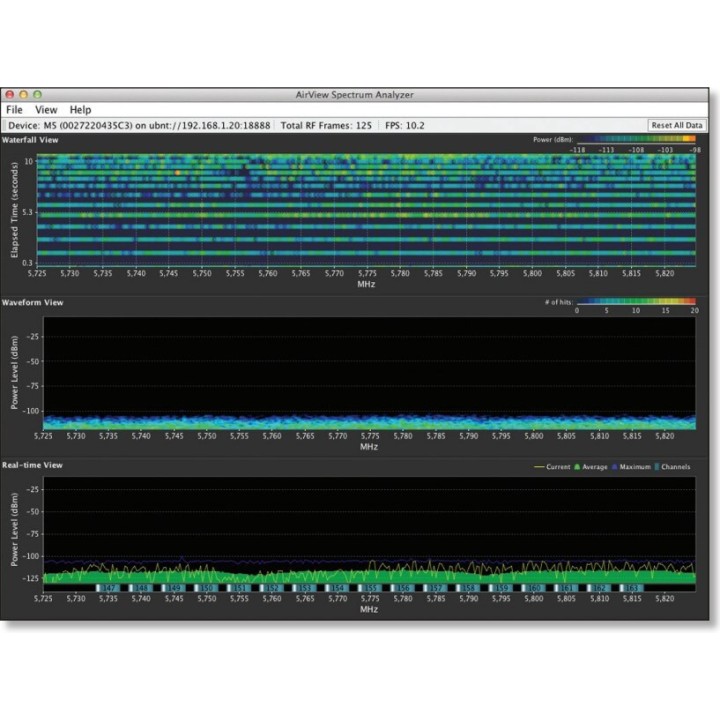Select channel 155 marker in Real-time View
The image size is (720, 720).
[370, 588]
